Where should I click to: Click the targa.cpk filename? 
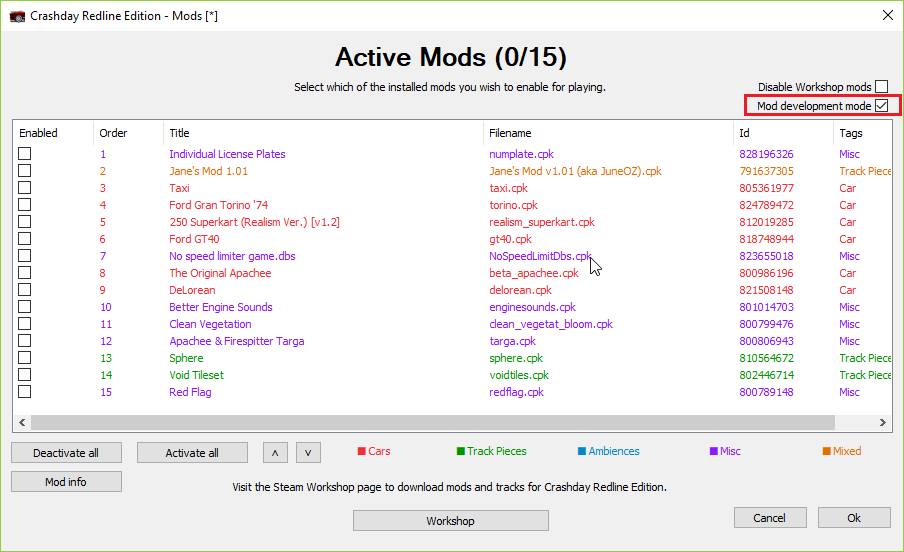point(513,341)
